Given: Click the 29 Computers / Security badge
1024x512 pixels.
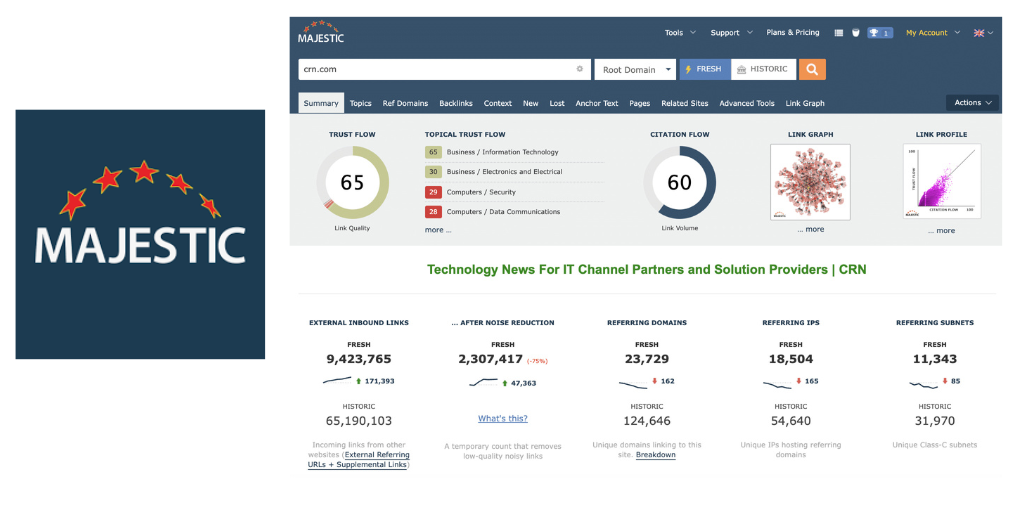Looking at the screenshot, I should [x=432, y=192].
